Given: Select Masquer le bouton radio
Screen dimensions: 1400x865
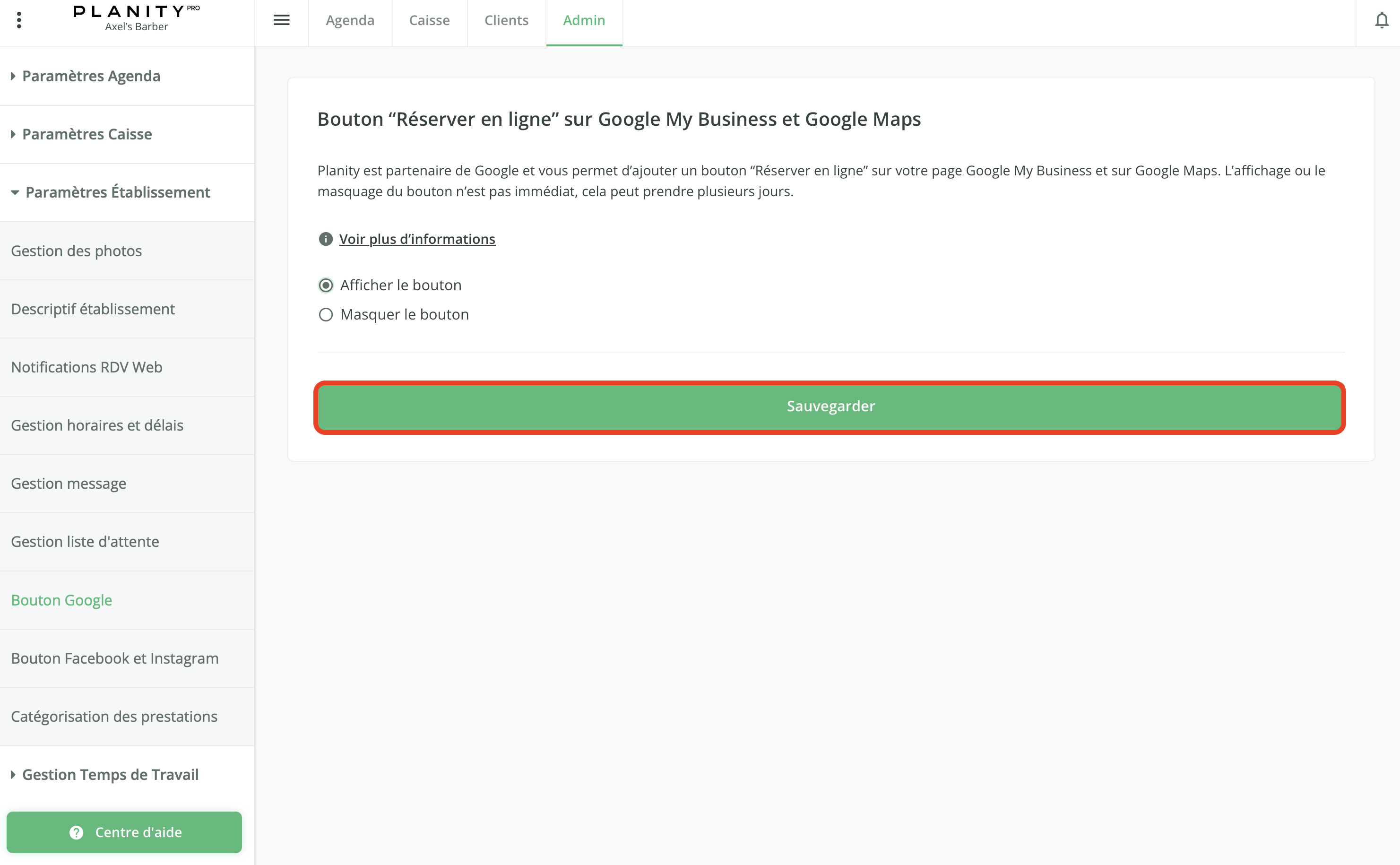Looking at the screenshot, I should click(325, 315).
